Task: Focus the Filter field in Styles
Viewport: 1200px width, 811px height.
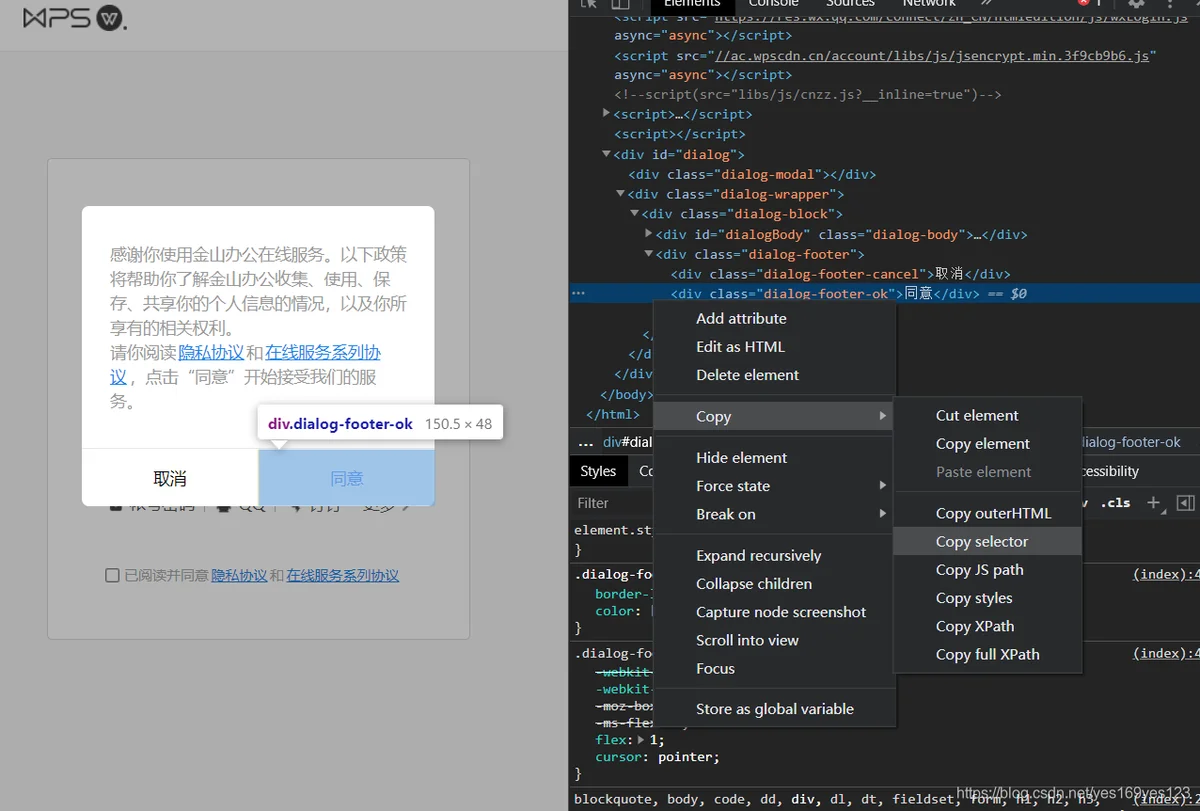Action: point(612,503)
